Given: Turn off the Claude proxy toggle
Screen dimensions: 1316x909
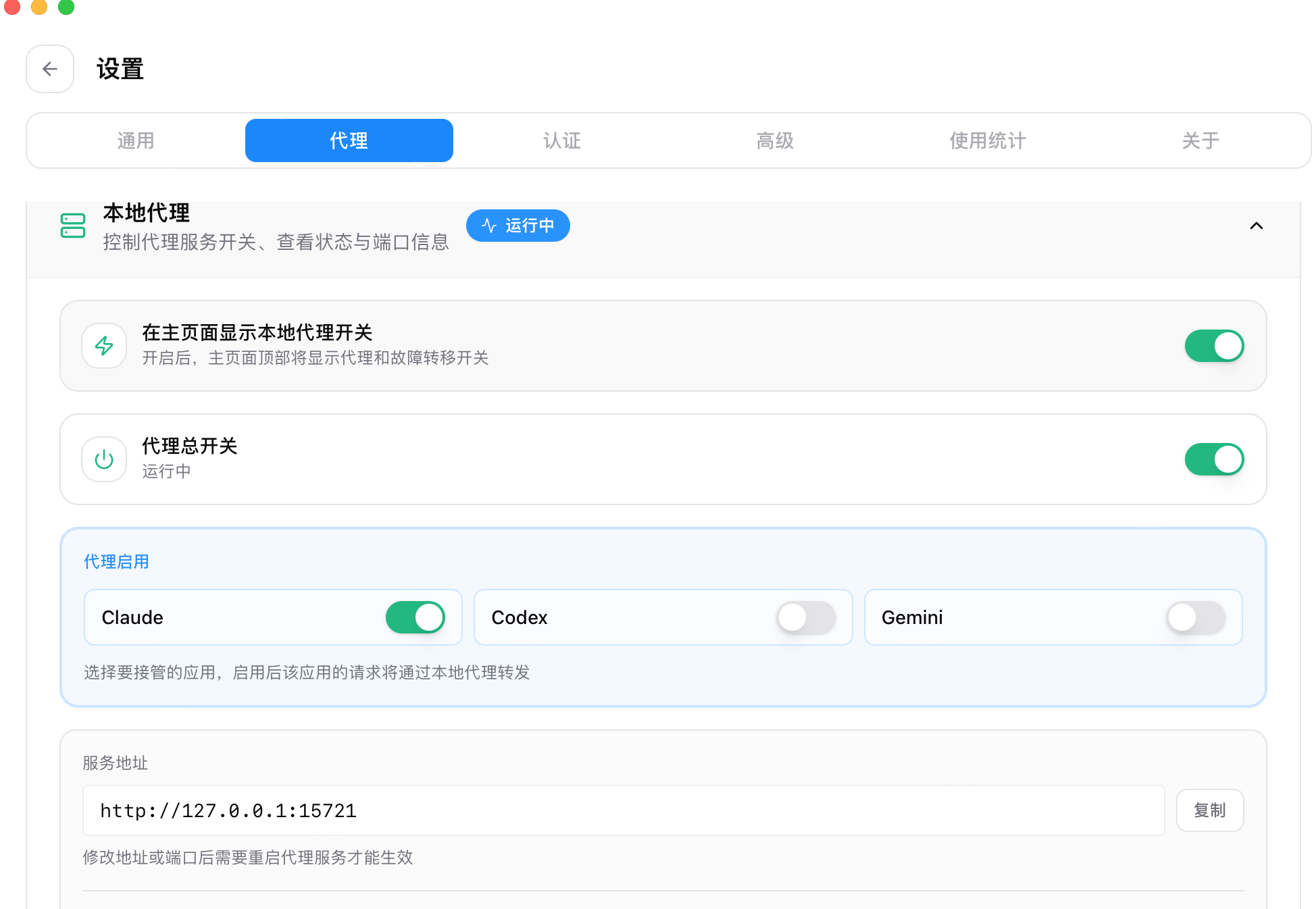Looking at the screenshot, I should pyautogui.click(x=415, y=617).
